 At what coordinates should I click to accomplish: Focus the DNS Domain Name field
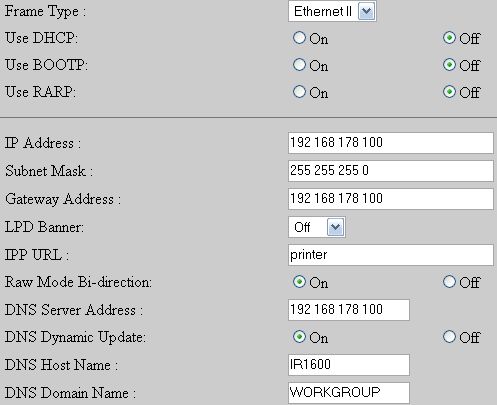349,393
